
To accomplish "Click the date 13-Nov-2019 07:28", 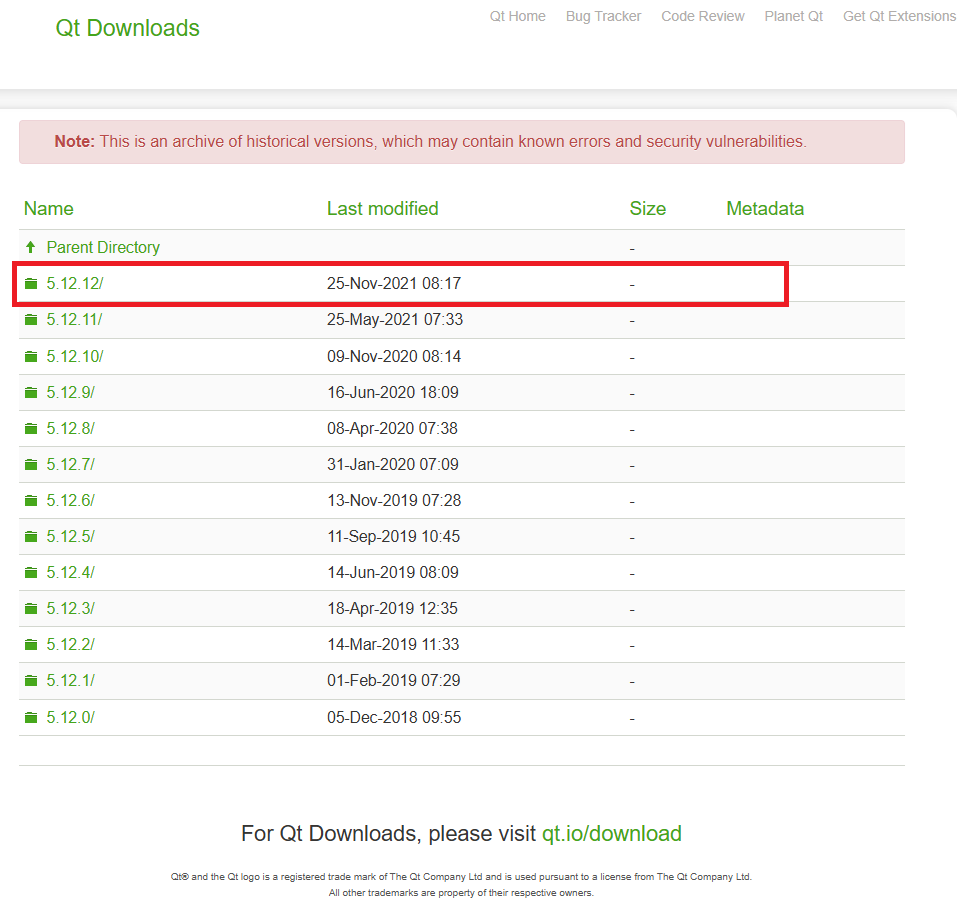I will [394, 500].
